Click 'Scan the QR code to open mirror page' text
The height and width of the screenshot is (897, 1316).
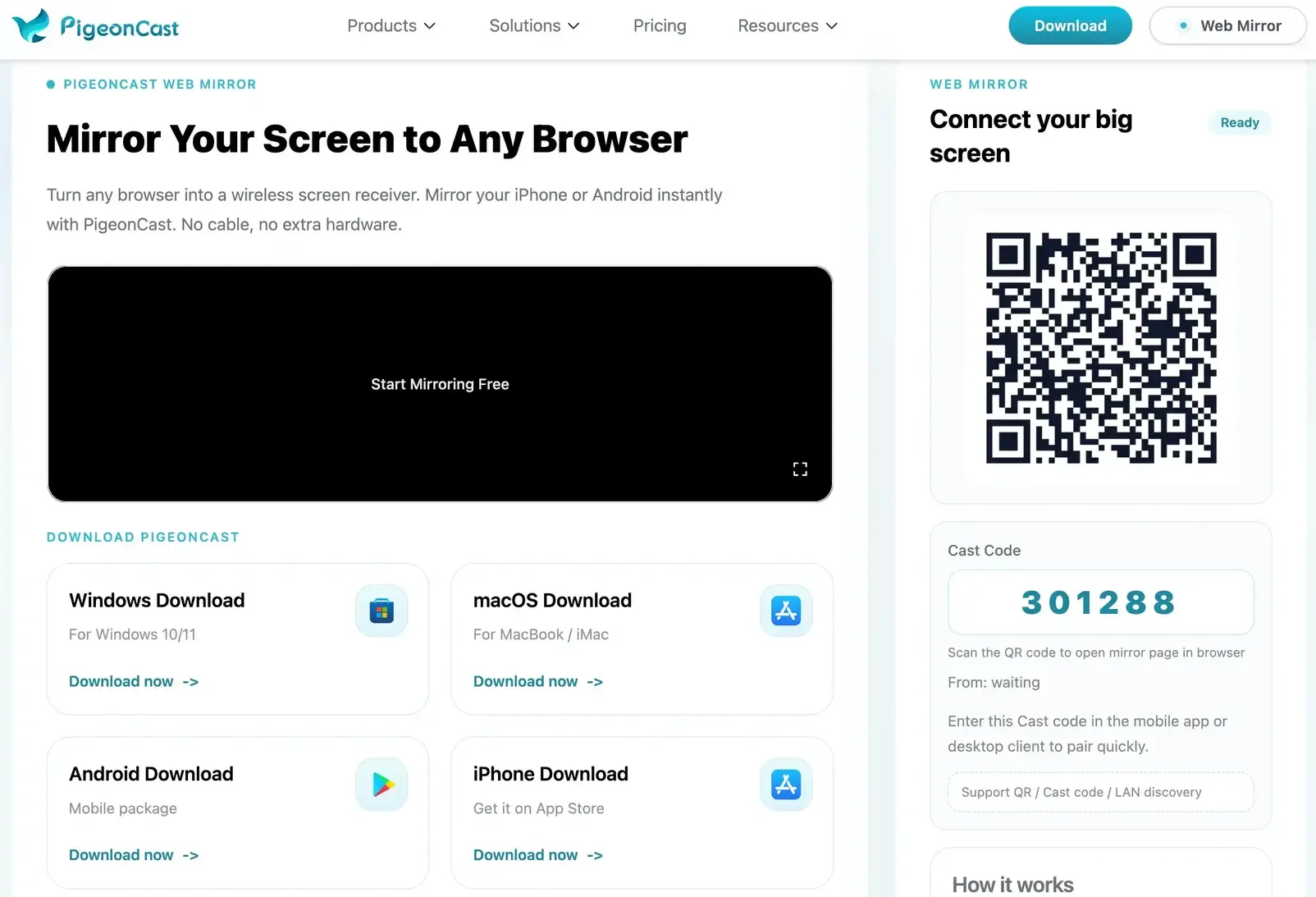pos(1096,652)
